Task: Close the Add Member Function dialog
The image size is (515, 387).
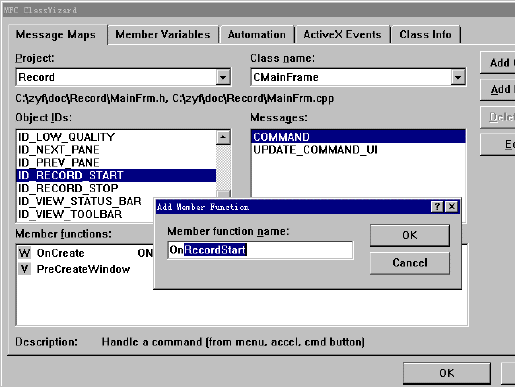Action: coord(452,207)
